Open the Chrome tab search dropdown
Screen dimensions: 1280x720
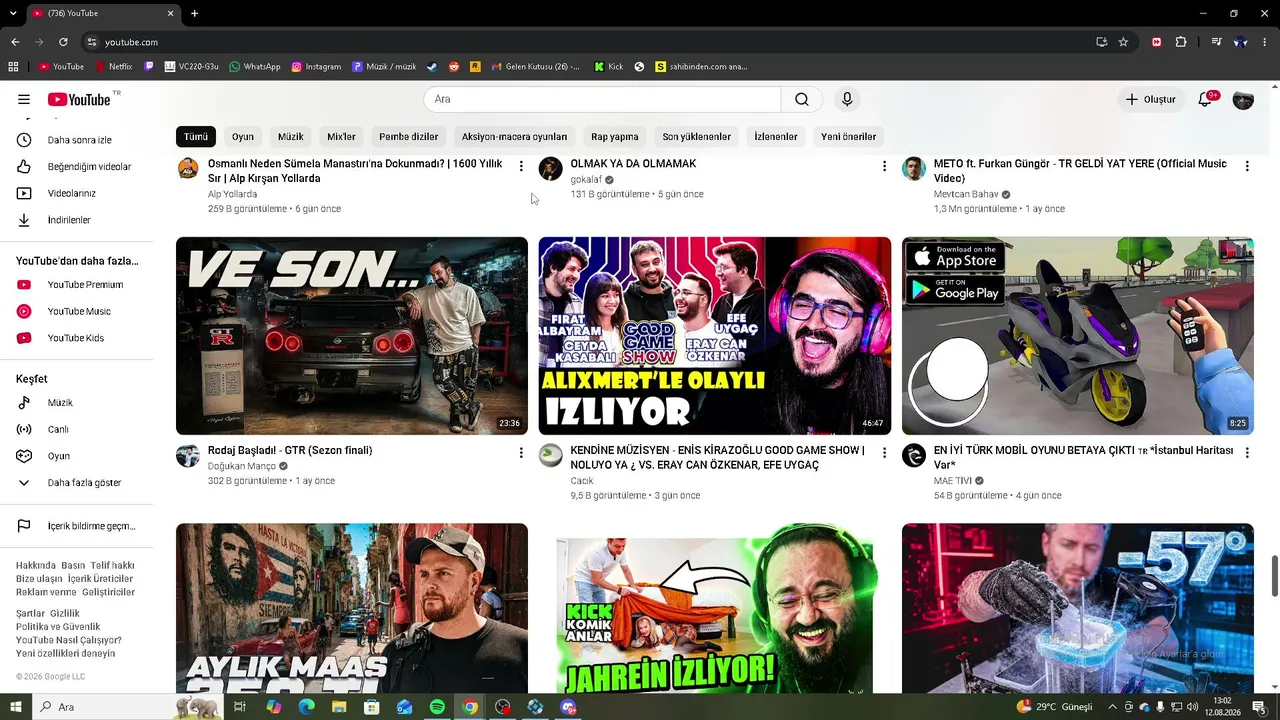coord(13,13)
